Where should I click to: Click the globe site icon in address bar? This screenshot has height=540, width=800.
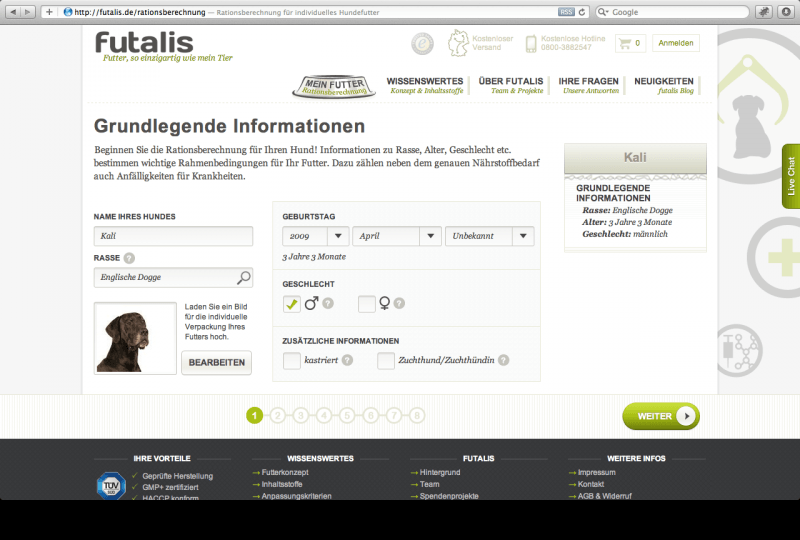[67, 12]
